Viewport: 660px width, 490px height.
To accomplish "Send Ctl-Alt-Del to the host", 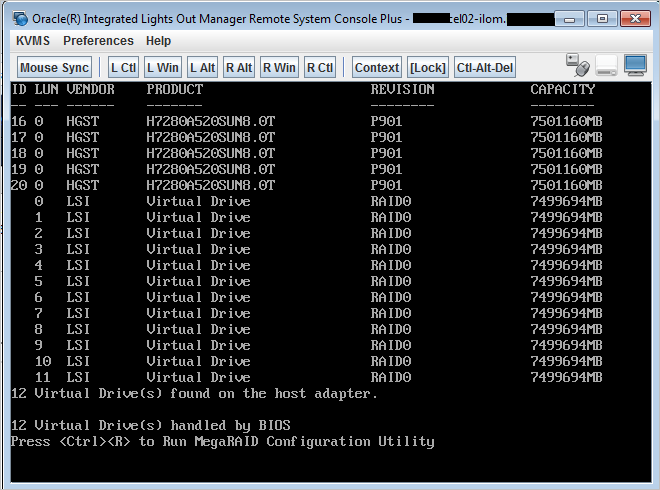I will [x=484, y=67].
